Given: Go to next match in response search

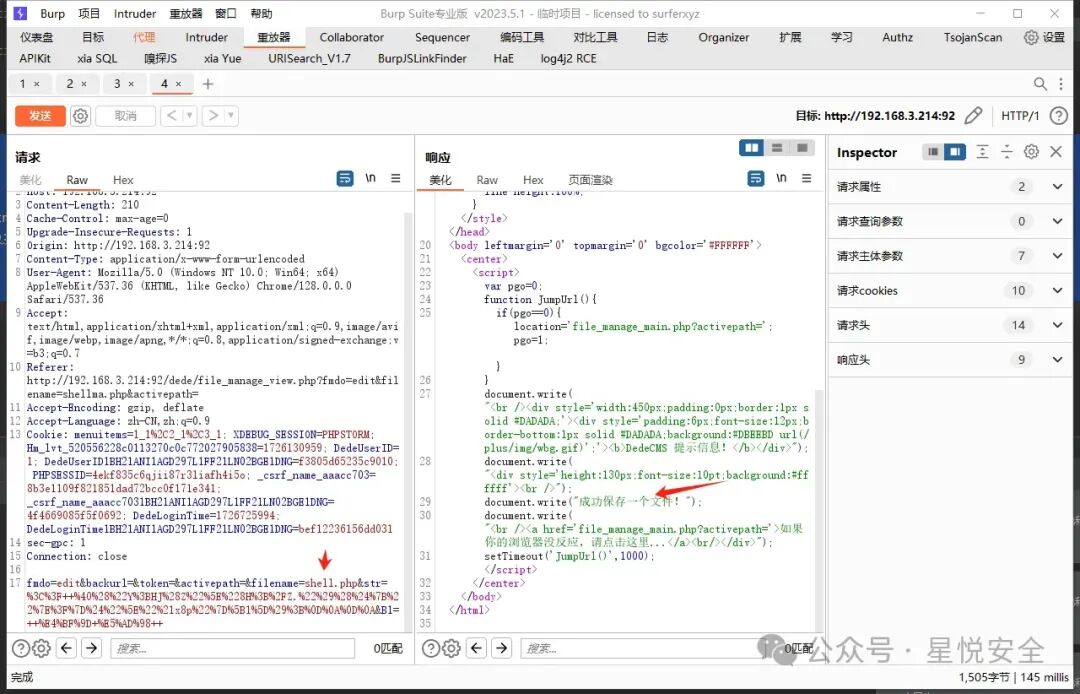Looking at the screenshot, I should pyautogui.click(x=502, y=648).
